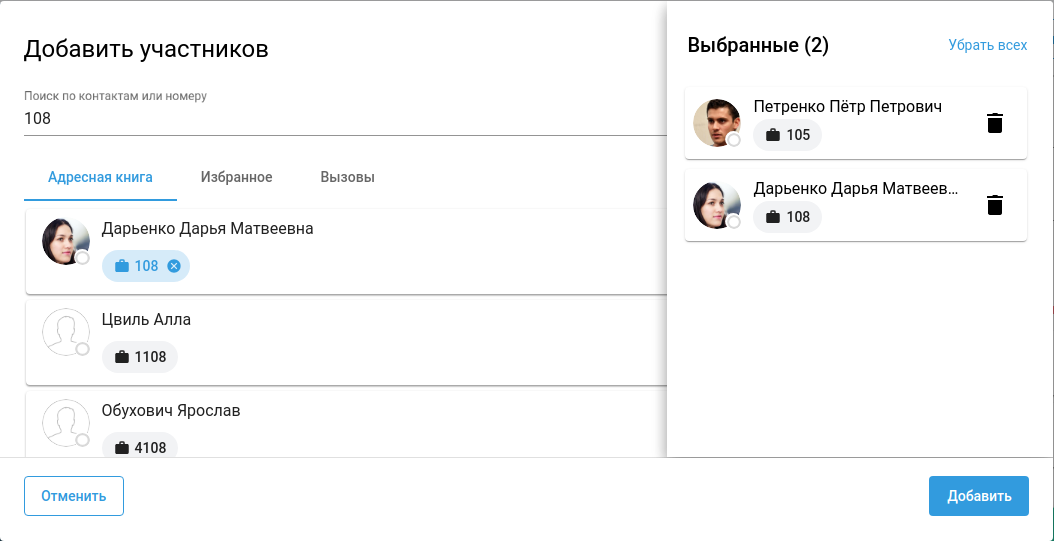
Task: Click the Убрать всех link
Action: tap(987, 45)
